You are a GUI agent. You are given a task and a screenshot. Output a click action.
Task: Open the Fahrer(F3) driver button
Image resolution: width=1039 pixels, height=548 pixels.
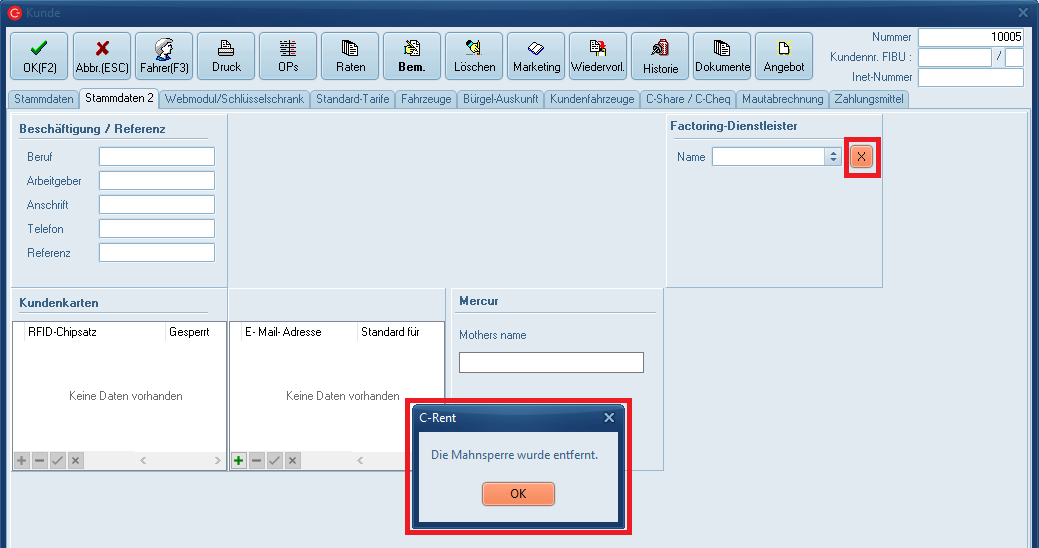click(164, 56)
